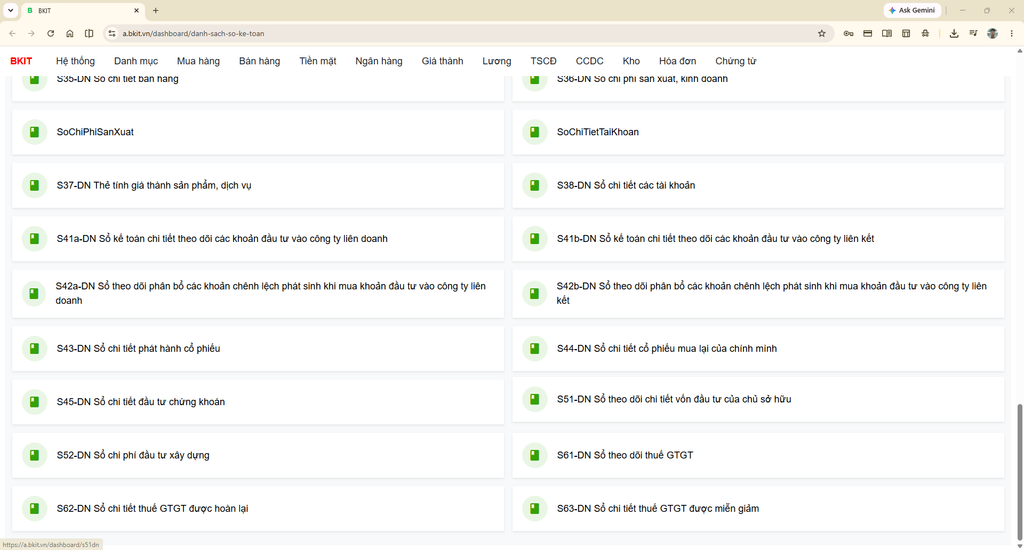Open the browser profile avatar
This screenshot has height=550, width=1024.
pos(993,33)
